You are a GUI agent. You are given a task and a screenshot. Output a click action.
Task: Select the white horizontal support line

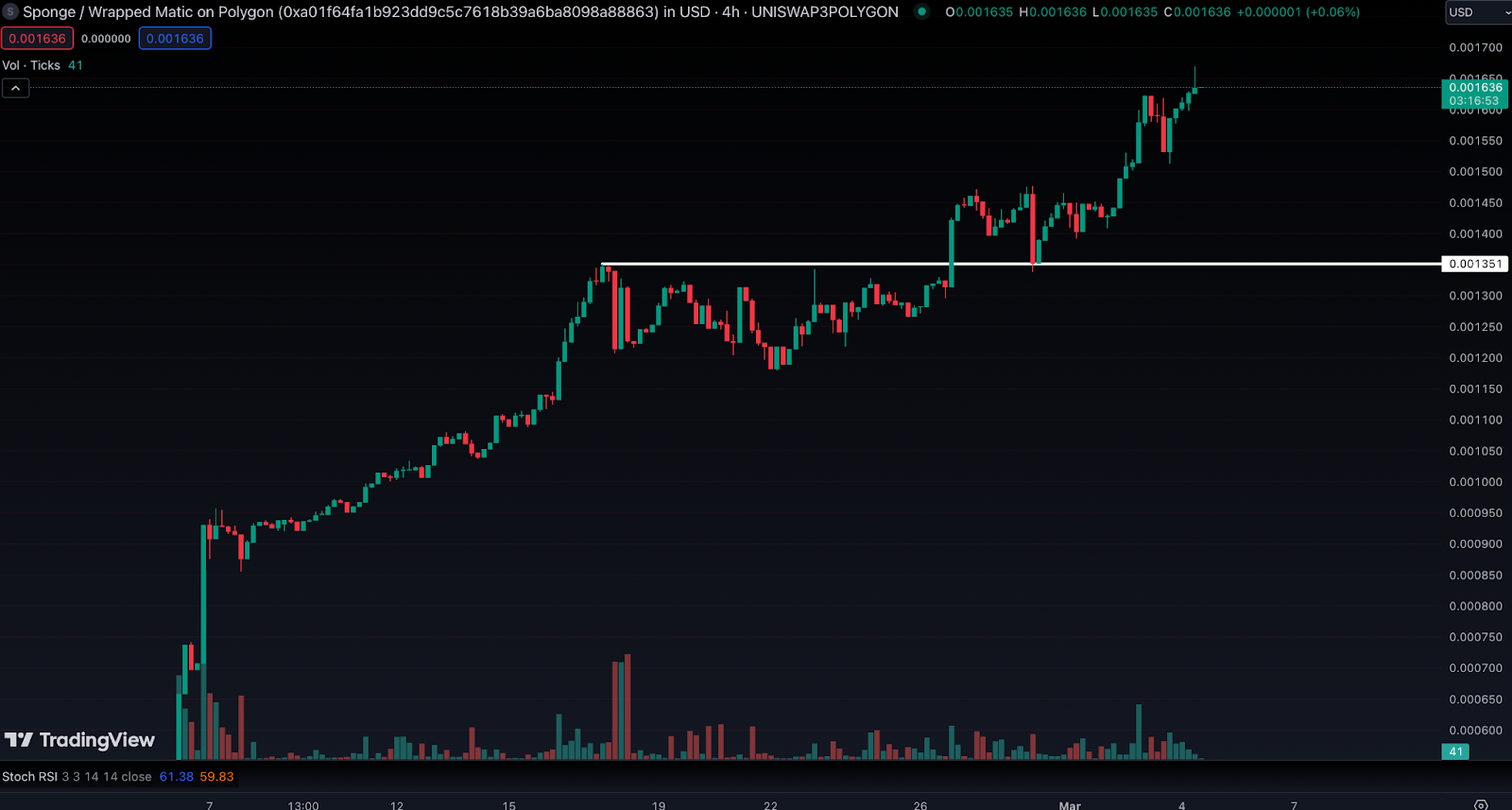[1021, 264]
